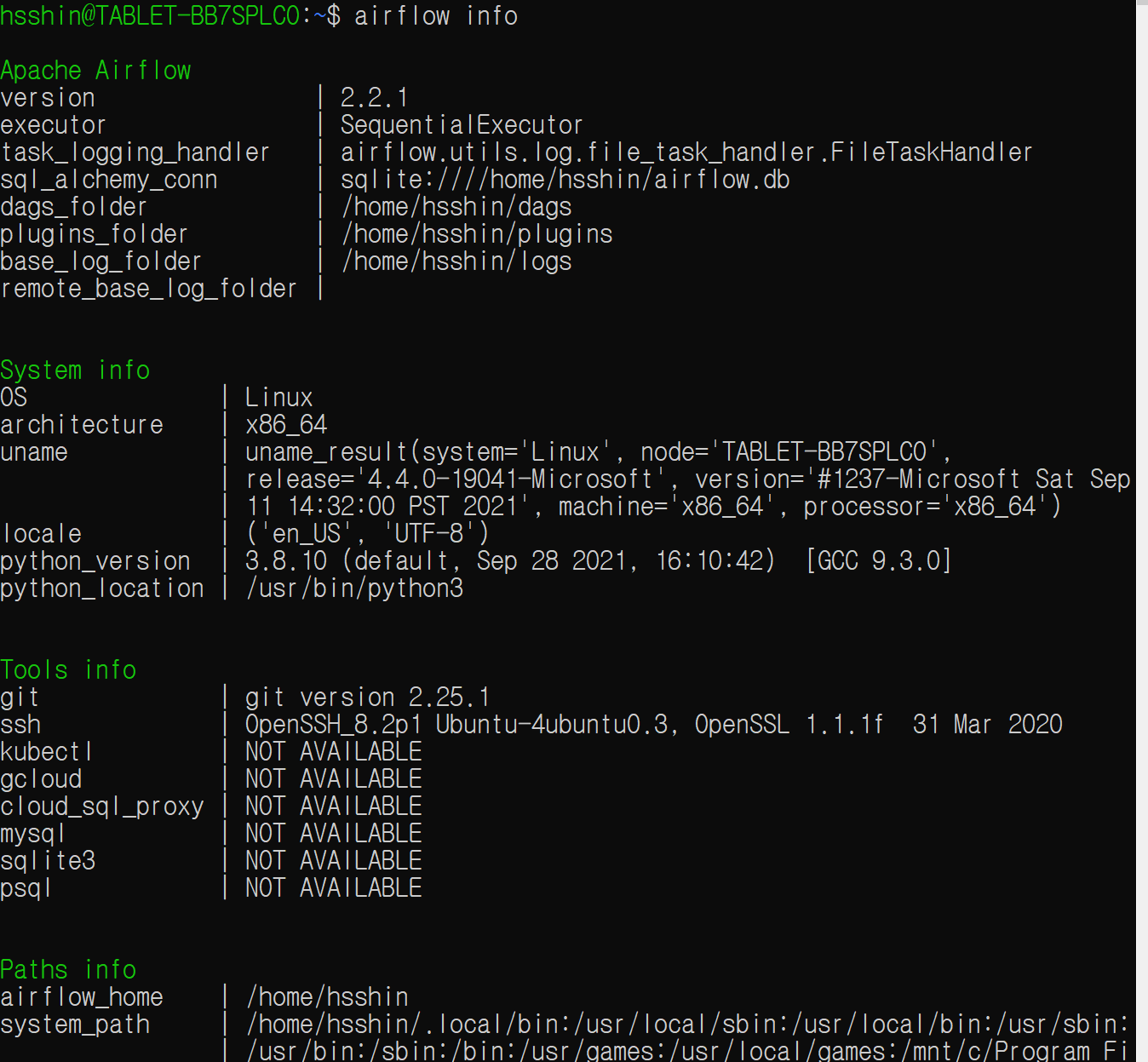Image resolution: width=1148 pixels, height=1062 pixels.
Task: Click the Tools info section heading
Action: (x=68, y=670)
